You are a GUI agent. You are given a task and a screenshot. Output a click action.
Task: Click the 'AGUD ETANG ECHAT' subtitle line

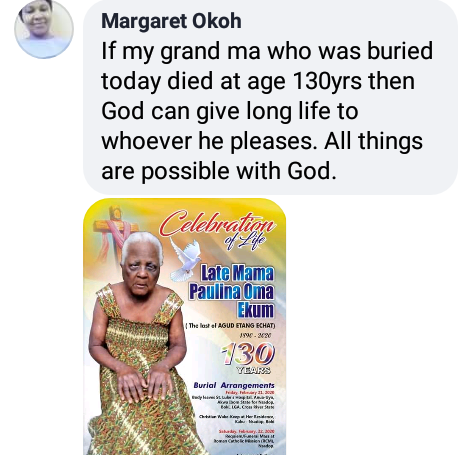pos(230,326)
